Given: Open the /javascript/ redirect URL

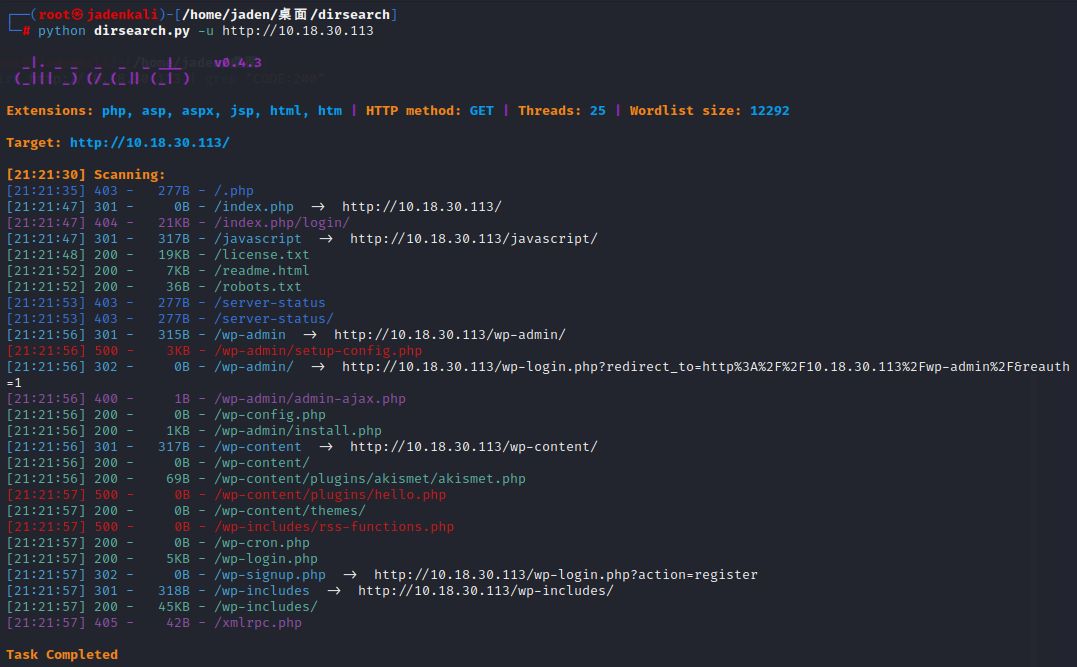Looking at the screenshot, I should (473, 239).
